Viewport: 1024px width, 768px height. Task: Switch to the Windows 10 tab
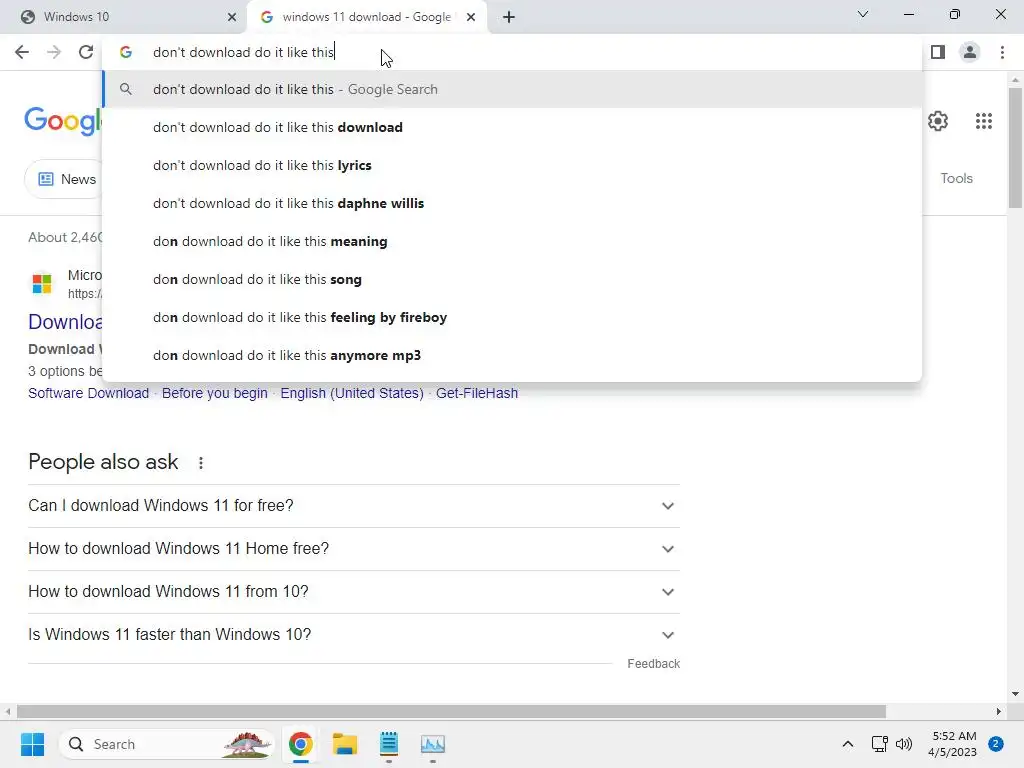point(124,17)
